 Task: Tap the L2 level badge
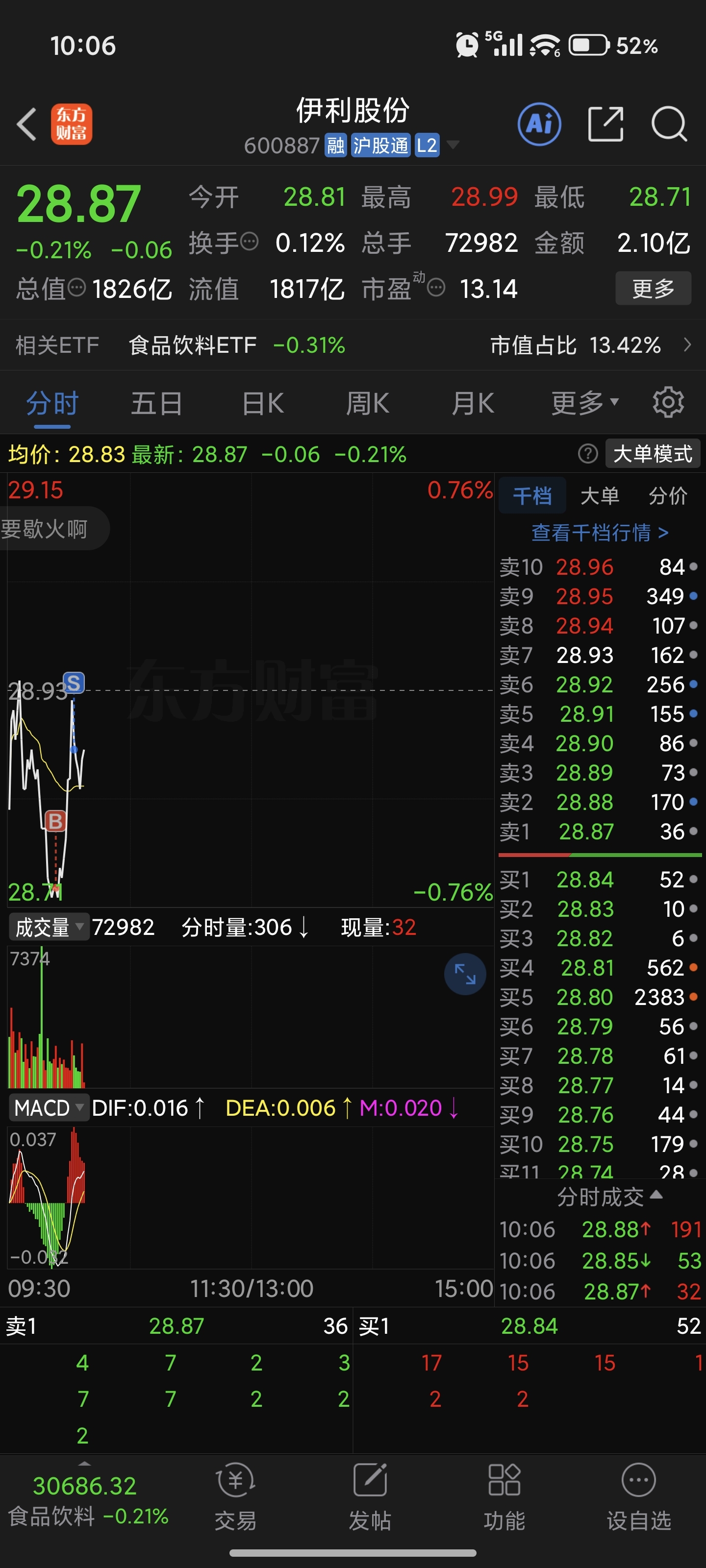(427, 146)
